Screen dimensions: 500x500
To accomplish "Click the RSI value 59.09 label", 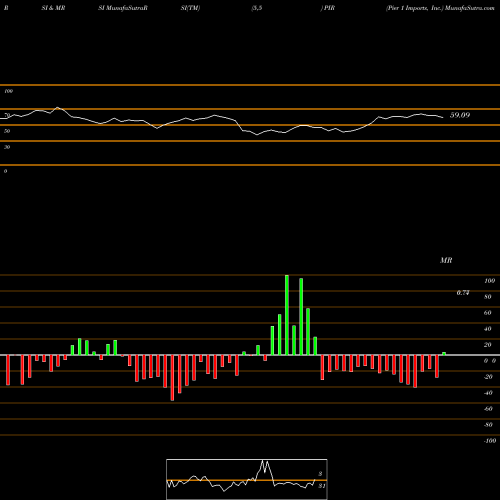I will pyautogui.click(x=460, y=115).
